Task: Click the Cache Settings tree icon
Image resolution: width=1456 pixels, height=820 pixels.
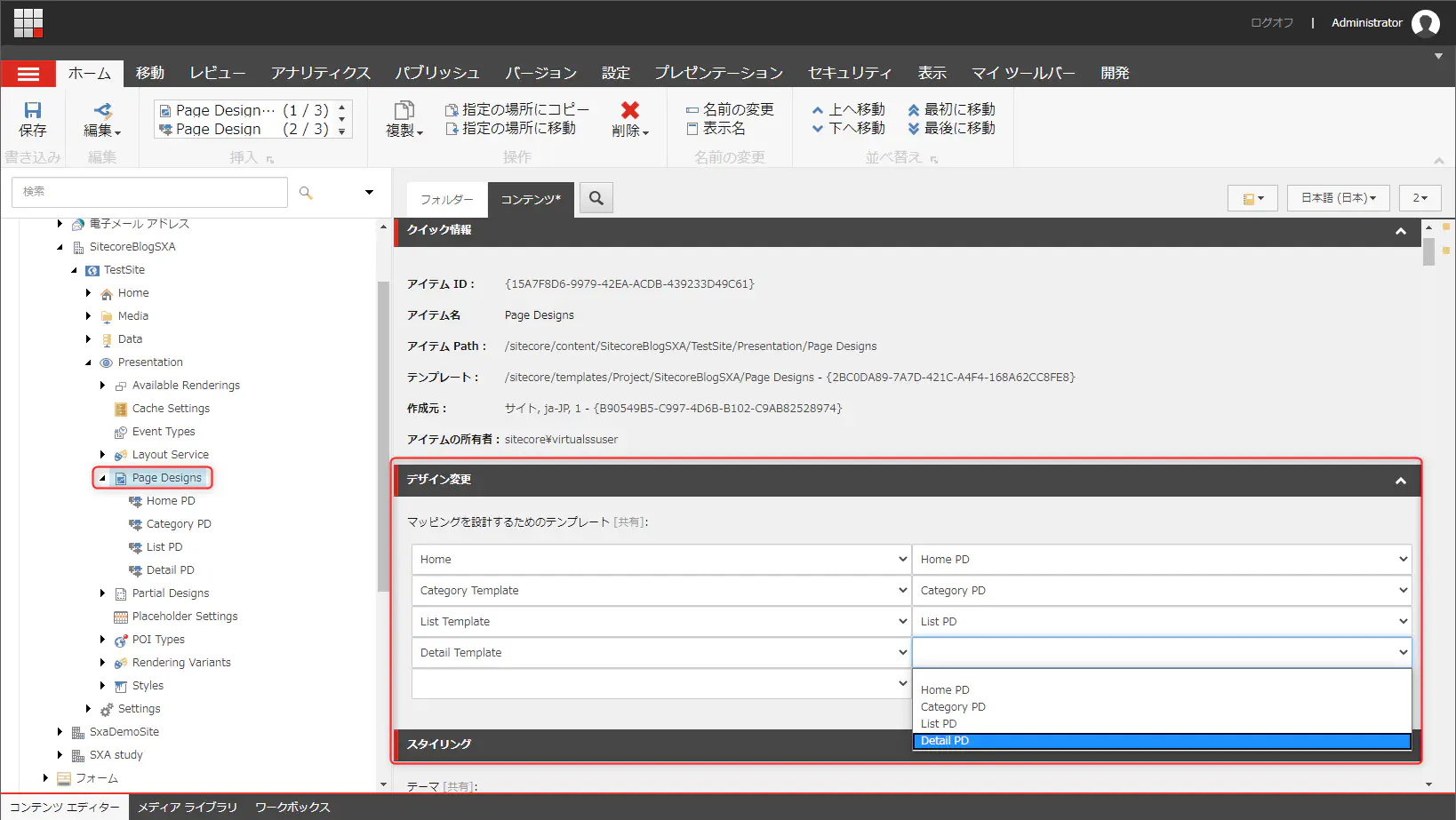Action: 121,409
